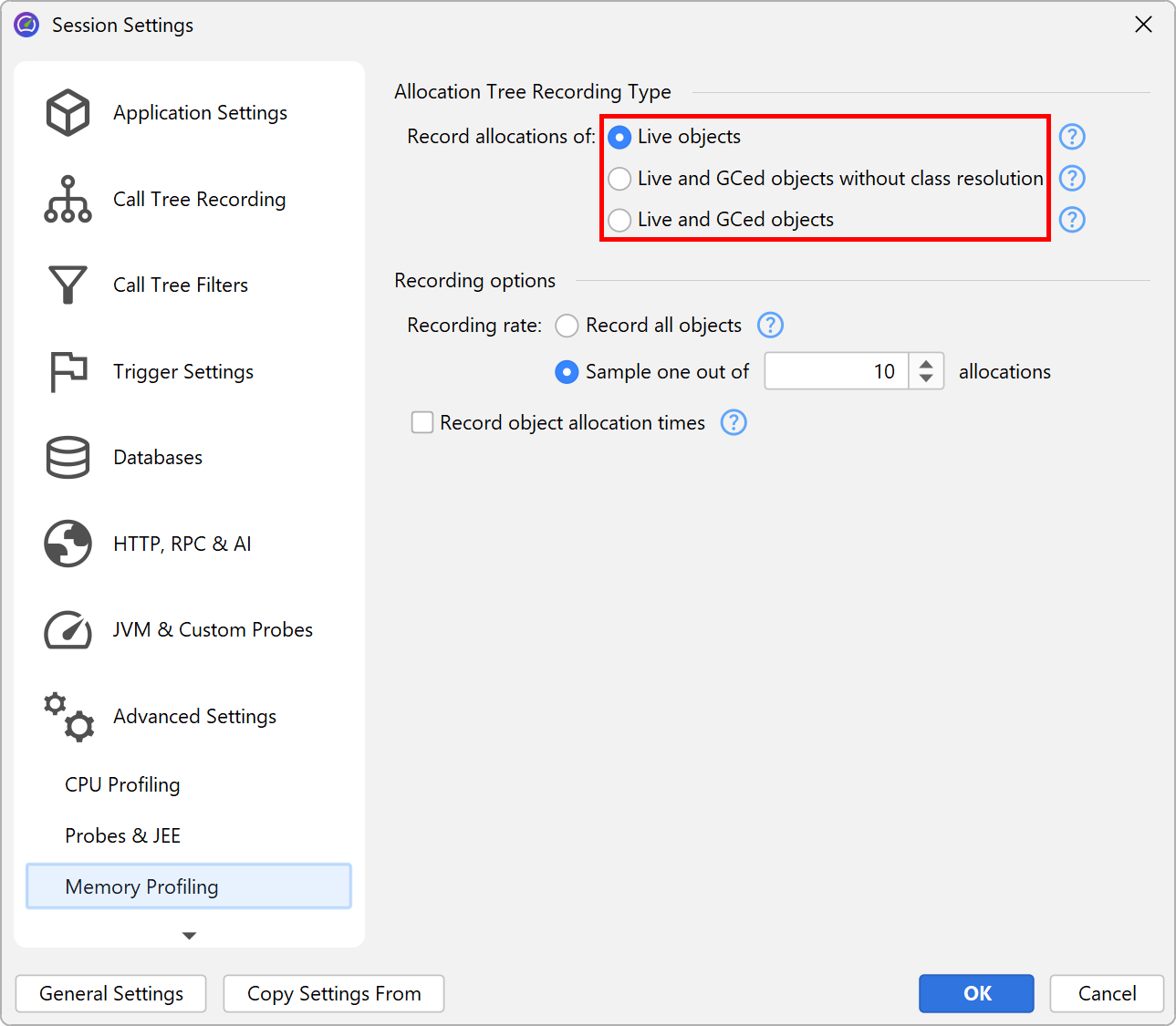Screen dimensions: 1176x1026
Task: Open Advanced Settings gears icon
Action: pos(69,717)
